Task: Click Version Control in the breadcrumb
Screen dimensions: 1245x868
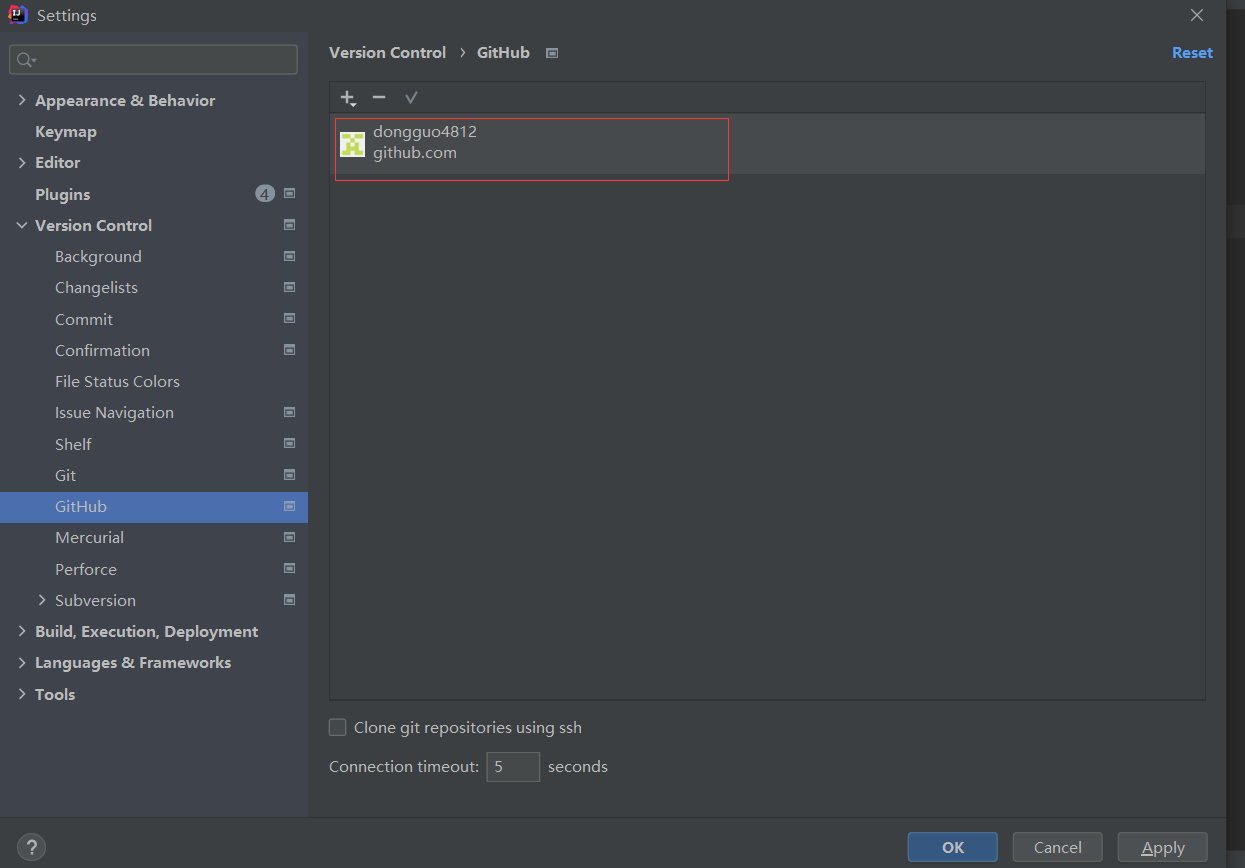Action: (x=387, y=53)
